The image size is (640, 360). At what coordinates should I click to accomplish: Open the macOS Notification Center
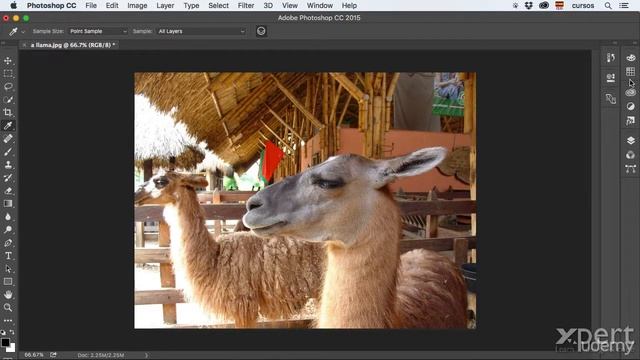pos(624,5)
